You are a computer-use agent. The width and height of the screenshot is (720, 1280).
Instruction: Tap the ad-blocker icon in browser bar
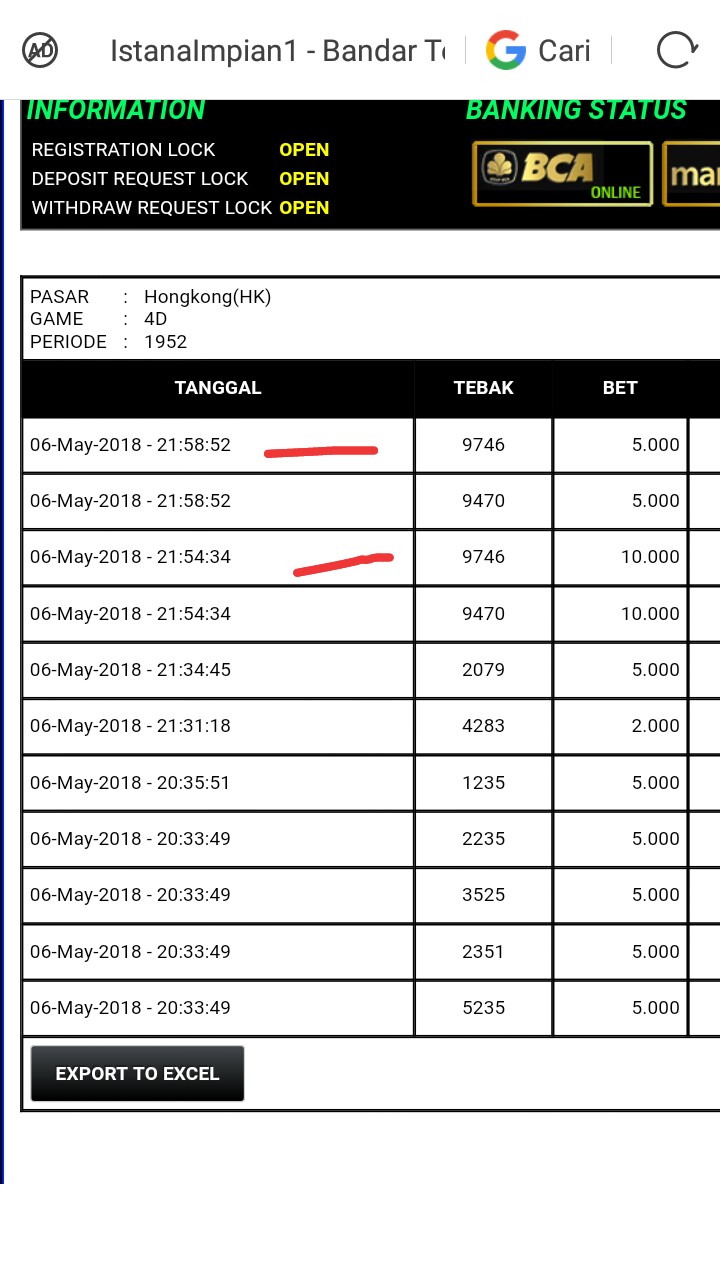pyautogui.click(x=40, y=49)
